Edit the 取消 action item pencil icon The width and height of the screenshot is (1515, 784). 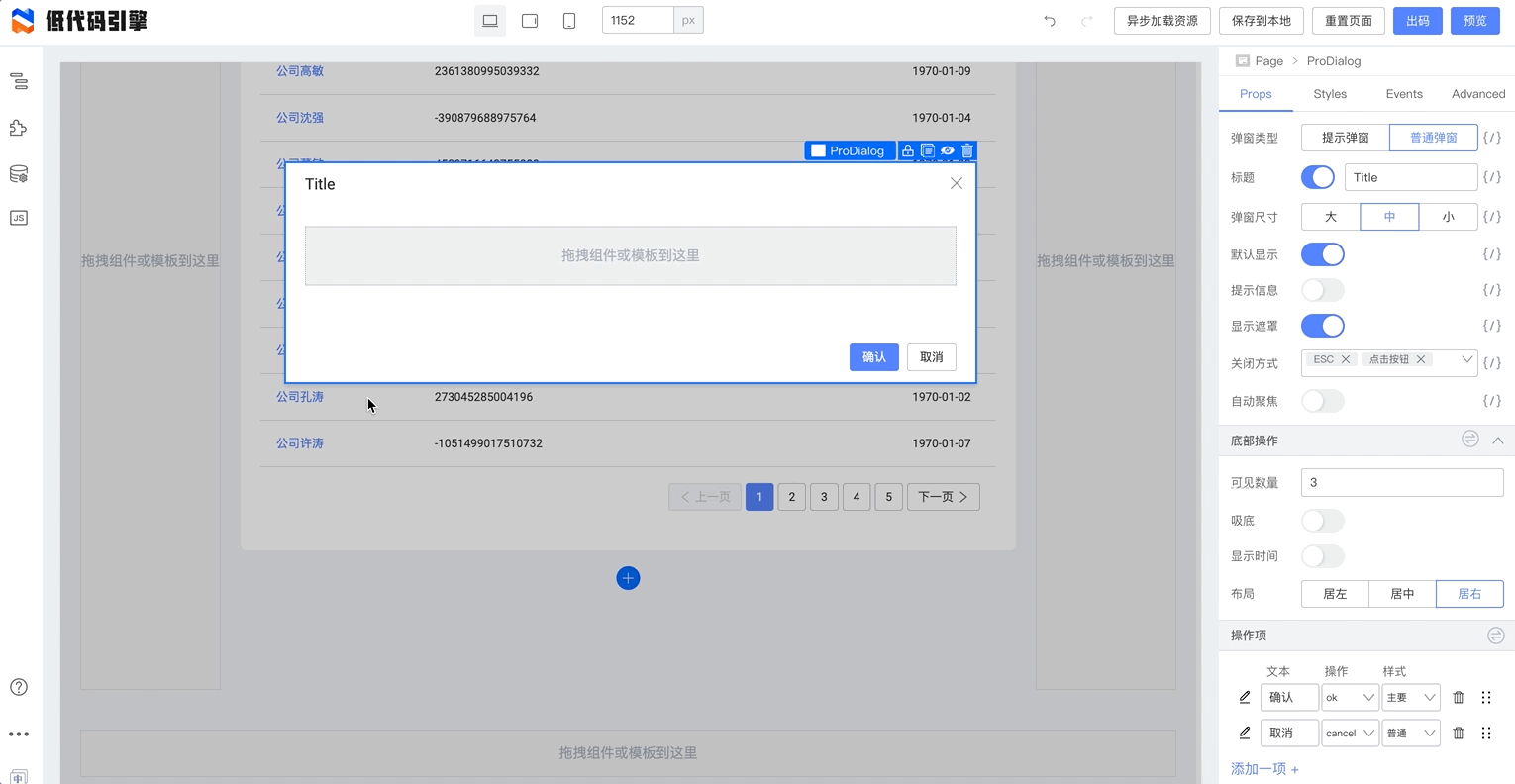pos(1245,733)
